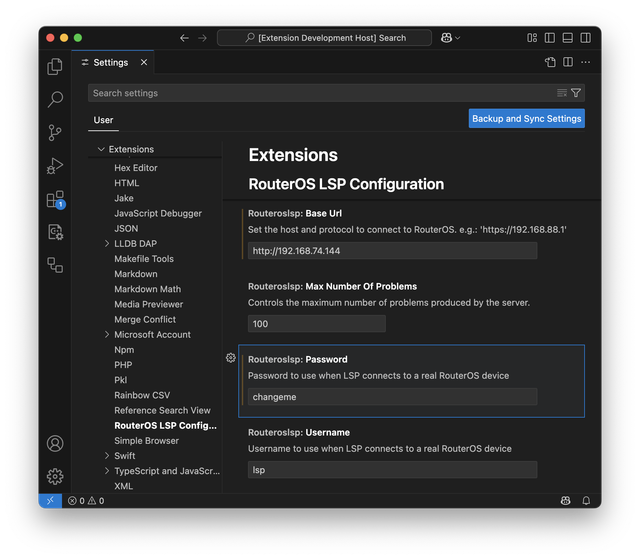This screenshot has width=640, height=559.
Task: Open the Accounts menu icon
Action: point(55,443)
